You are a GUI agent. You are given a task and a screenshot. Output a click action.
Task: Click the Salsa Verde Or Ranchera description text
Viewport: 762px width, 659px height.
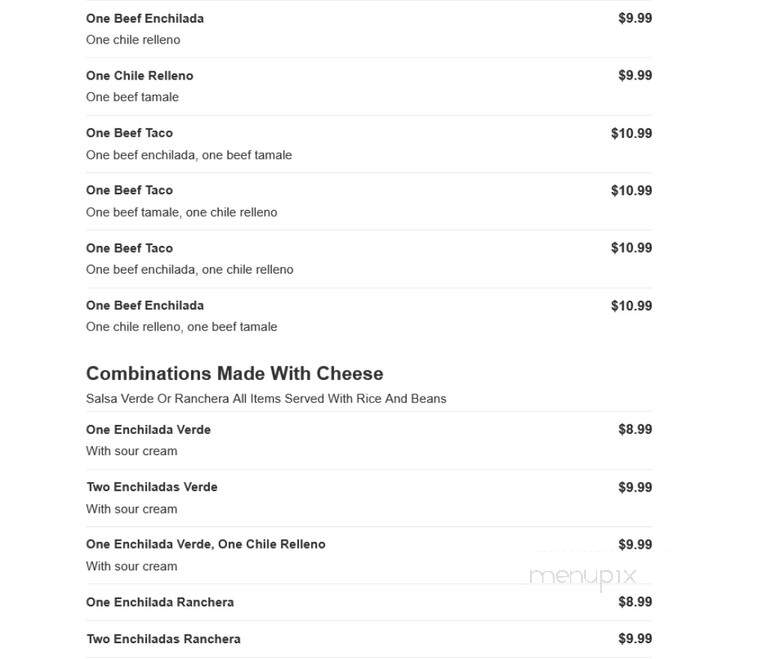coord(266,399)
